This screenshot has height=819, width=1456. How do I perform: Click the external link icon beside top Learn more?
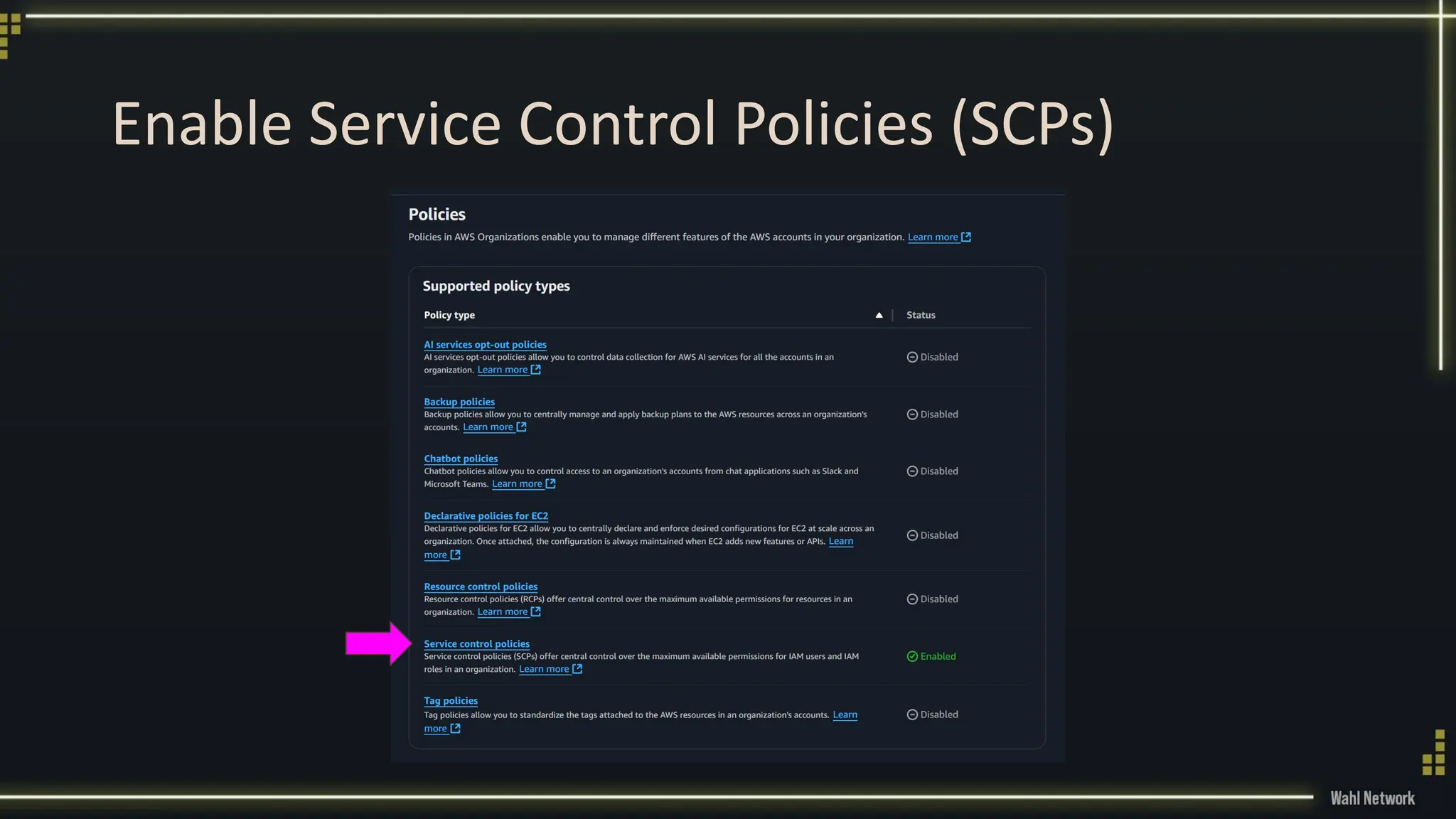(x=966, y=237)
